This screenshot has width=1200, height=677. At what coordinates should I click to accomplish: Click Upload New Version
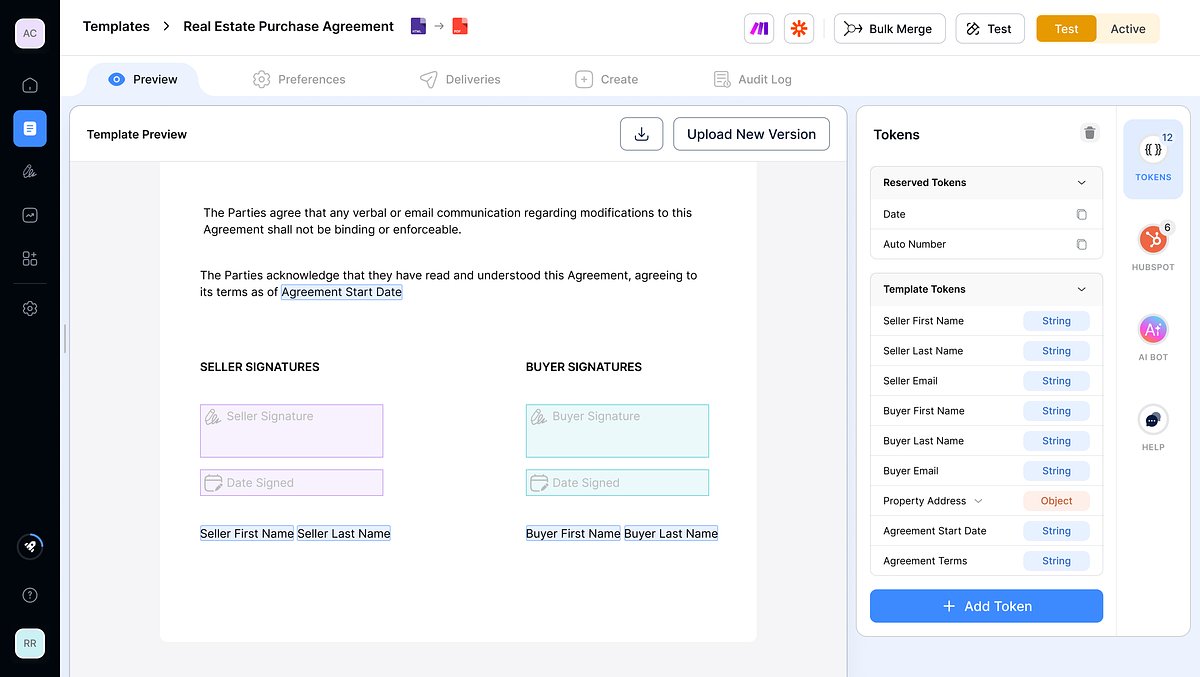[751, 133]
